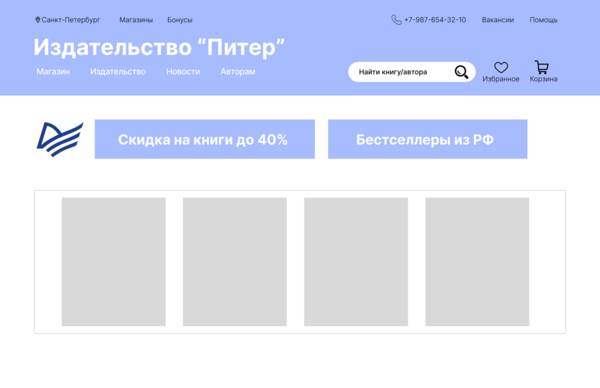Image resolution: width=600 pixels, height=388 pixels.
Task: Open the second book cover placeholder
Action: [235, 262]
